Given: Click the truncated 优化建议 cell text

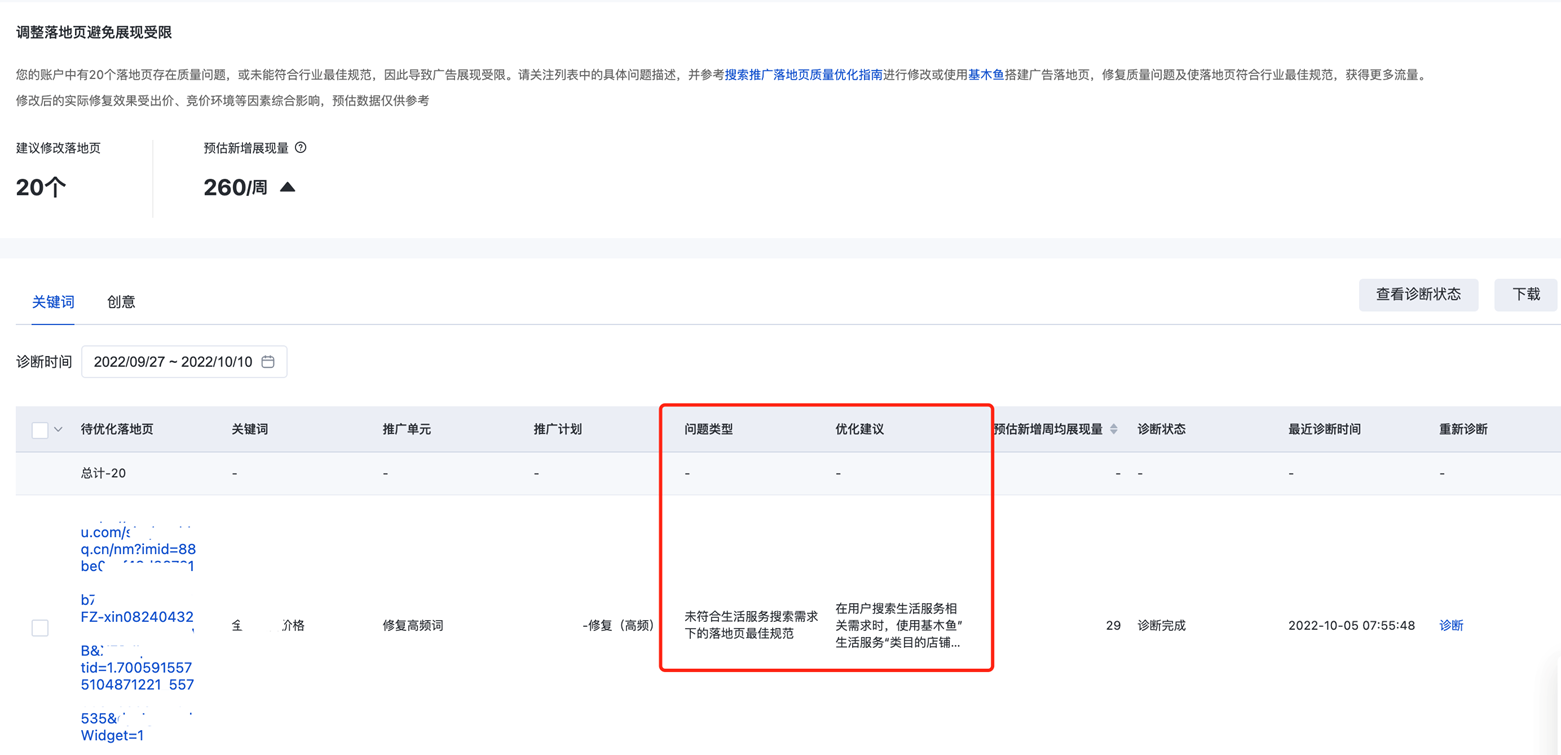Looking at the screenshot, I should click(898, 625).
